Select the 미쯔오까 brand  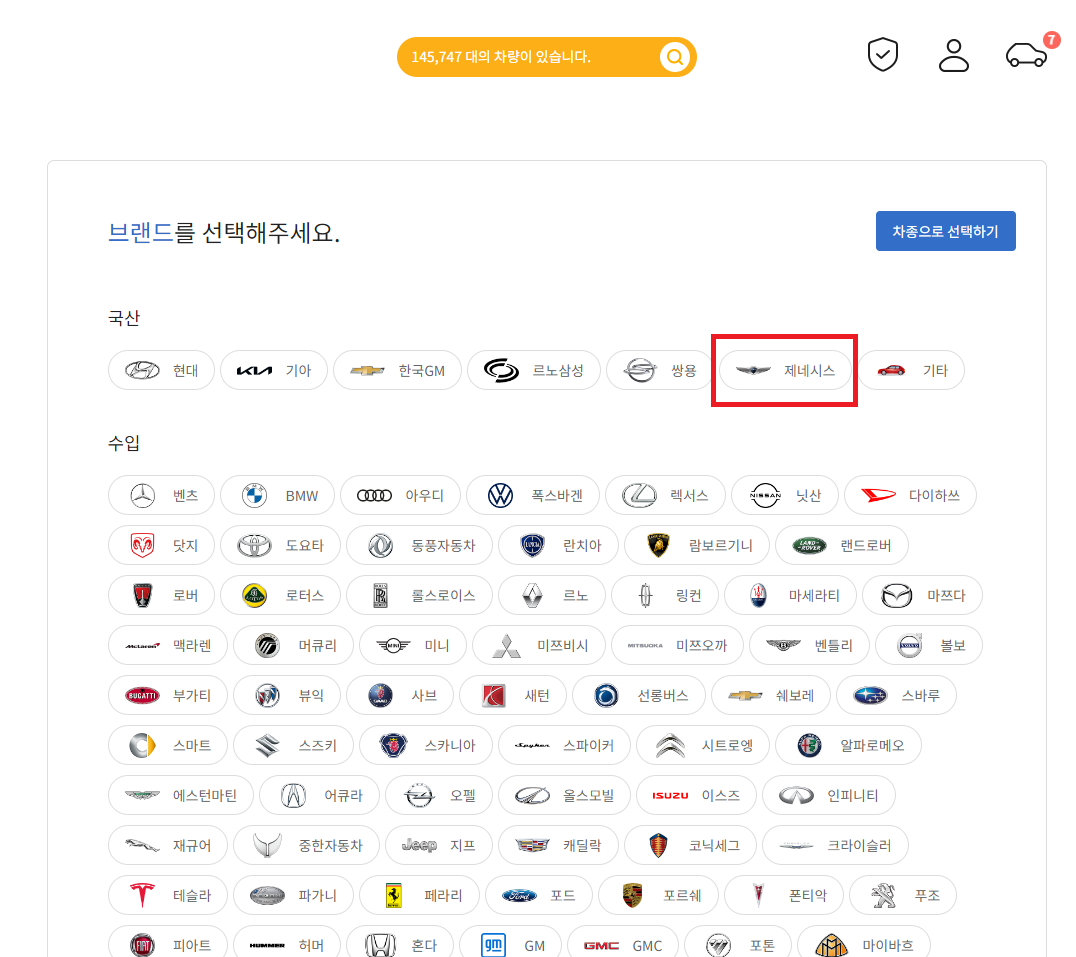(x=677, y=646)
